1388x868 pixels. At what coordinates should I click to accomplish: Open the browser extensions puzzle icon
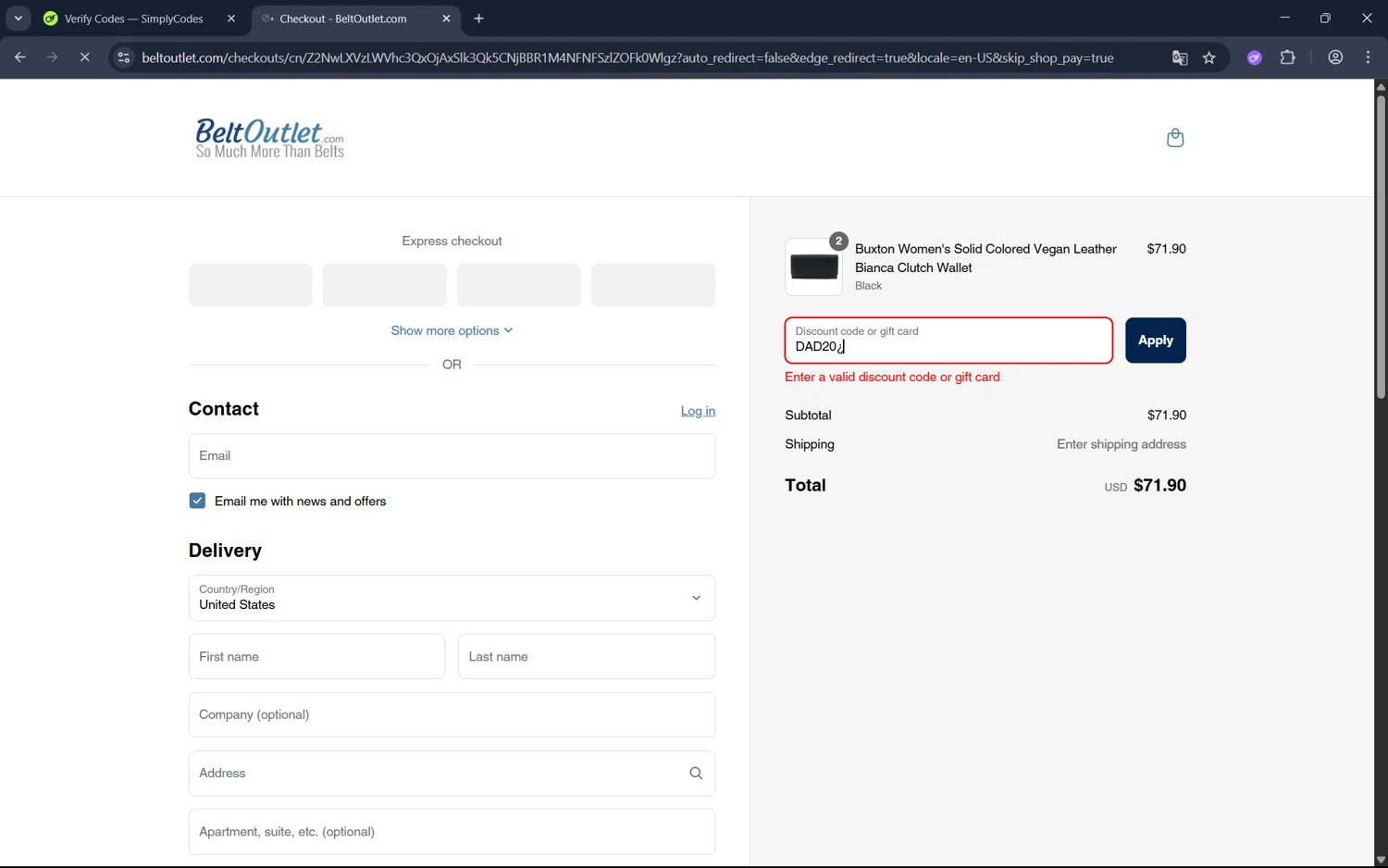click(1287, 57)
